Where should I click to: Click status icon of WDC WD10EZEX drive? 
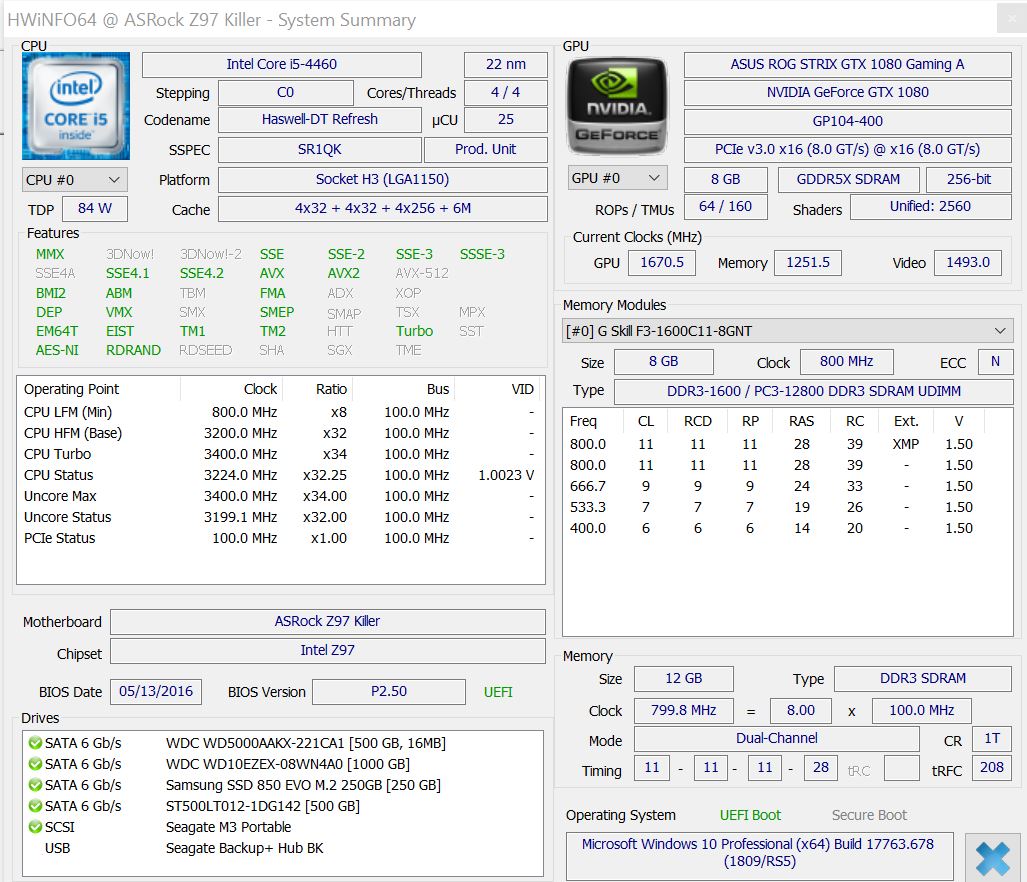pyautogui.click(x=35, y=764)
